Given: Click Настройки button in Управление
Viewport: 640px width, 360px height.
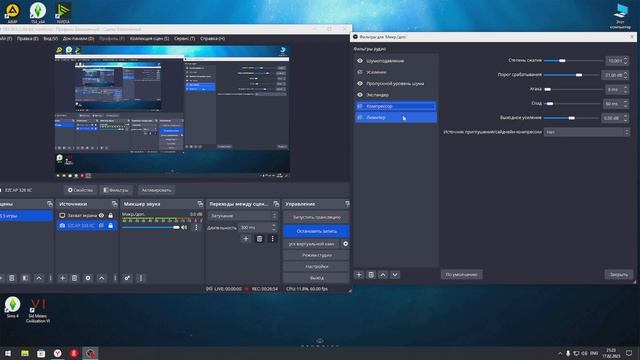Looking at the screenshot, I should click(316, 266).
